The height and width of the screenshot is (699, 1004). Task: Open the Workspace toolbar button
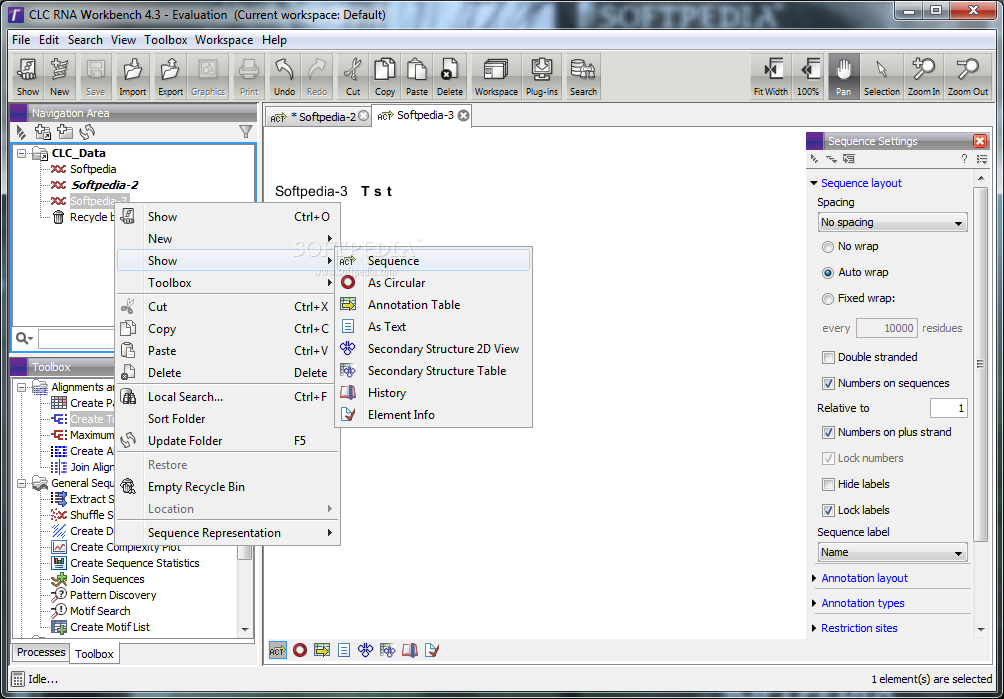[x=496, y=76]
